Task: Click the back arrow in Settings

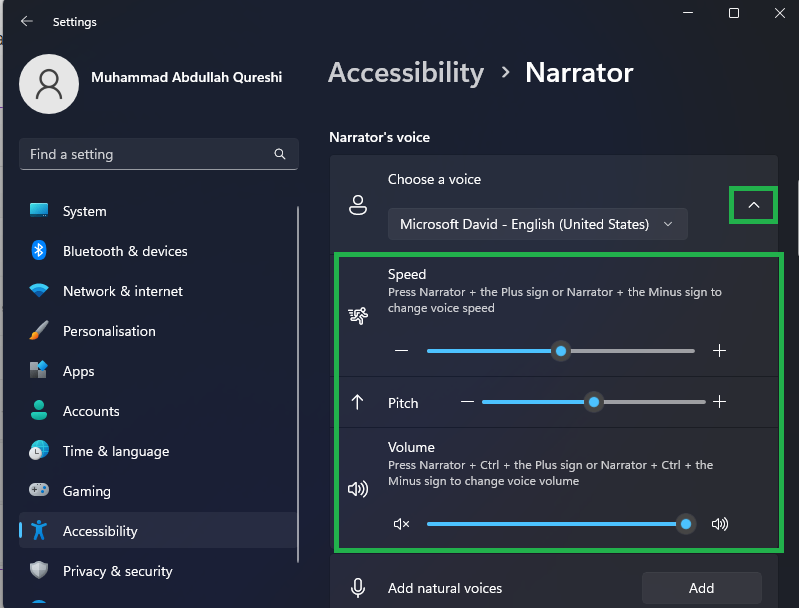Action: 27,21
